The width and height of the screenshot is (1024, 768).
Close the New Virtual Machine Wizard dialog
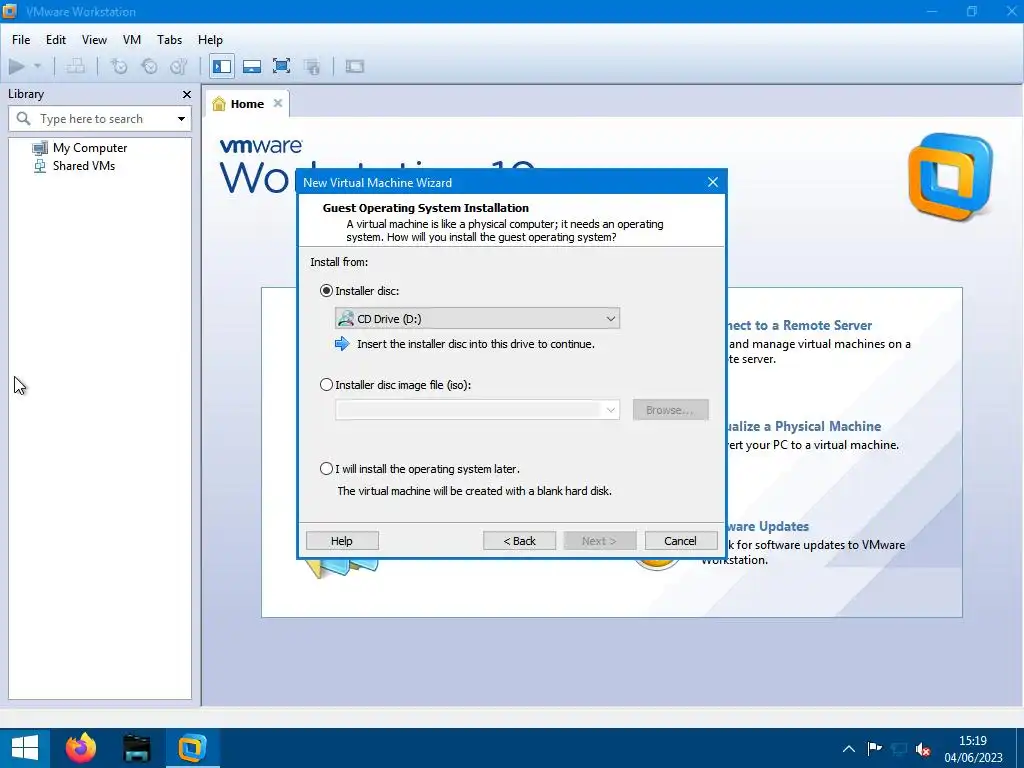point(712,182)
